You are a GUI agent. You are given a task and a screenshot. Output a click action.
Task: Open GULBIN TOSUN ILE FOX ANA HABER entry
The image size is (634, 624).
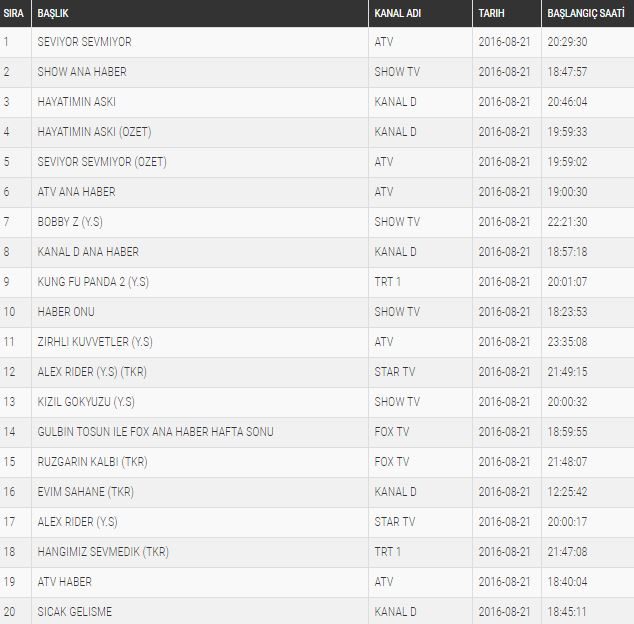tap(155, 432)
